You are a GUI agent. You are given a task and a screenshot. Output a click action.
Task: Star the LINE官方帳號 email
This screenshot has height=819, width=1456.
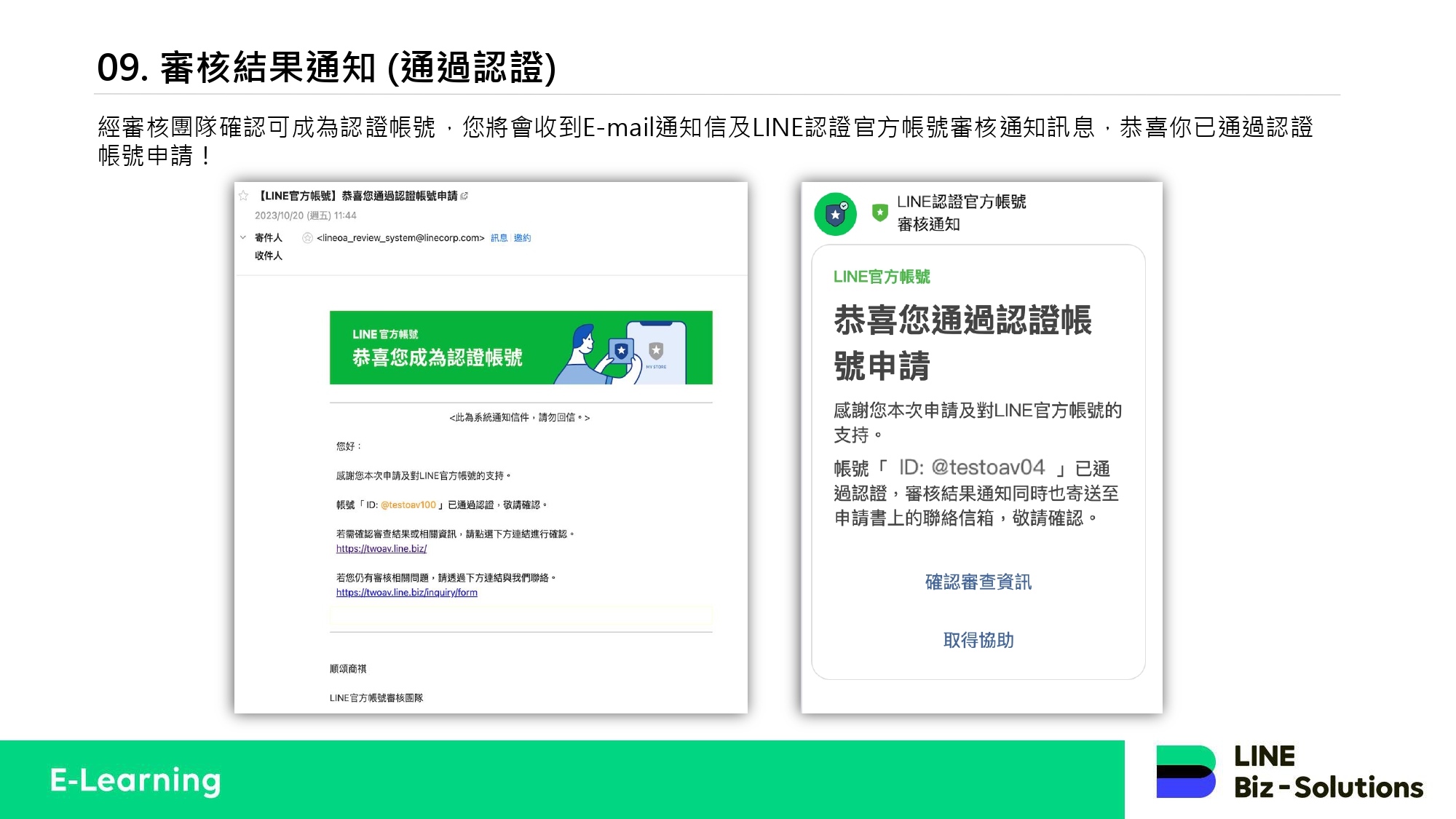coord(244,196)
